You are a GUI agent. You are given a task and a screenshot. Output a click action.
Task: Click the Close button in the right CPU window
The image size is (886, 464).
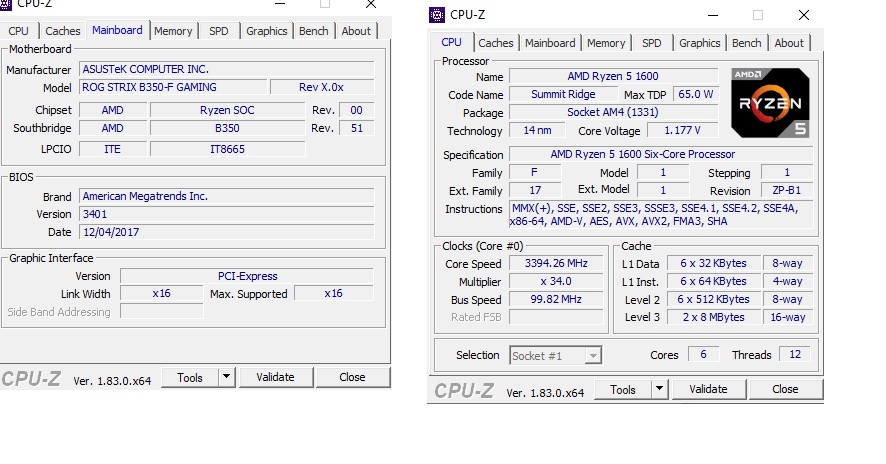[x=785, y=389]
